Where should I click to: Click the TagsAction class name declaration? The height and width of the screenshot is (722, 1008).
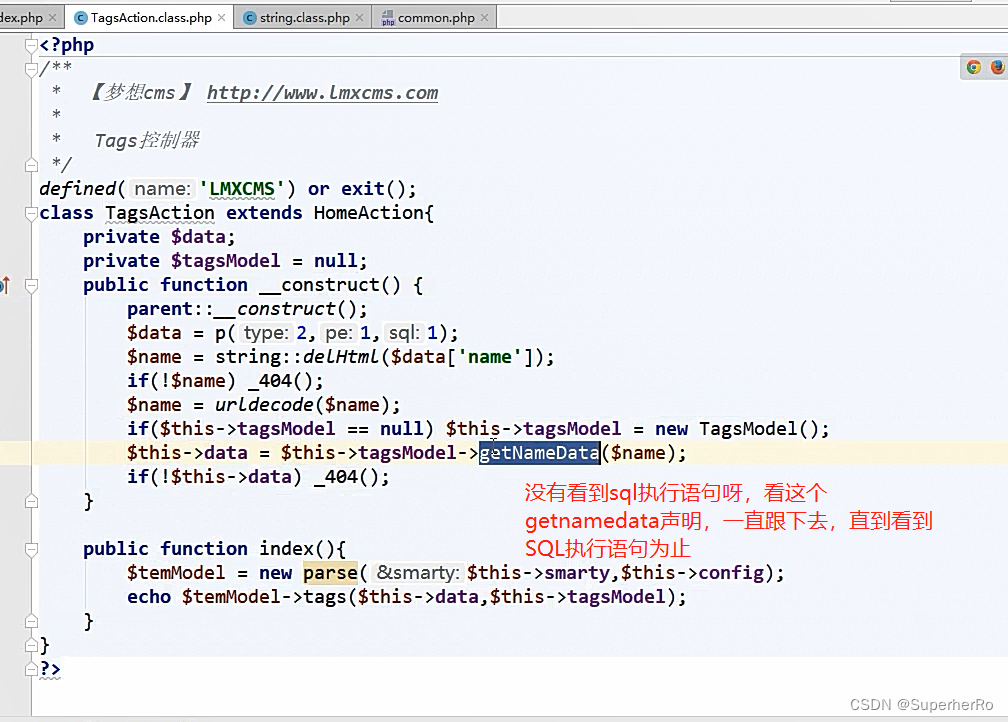159,213
